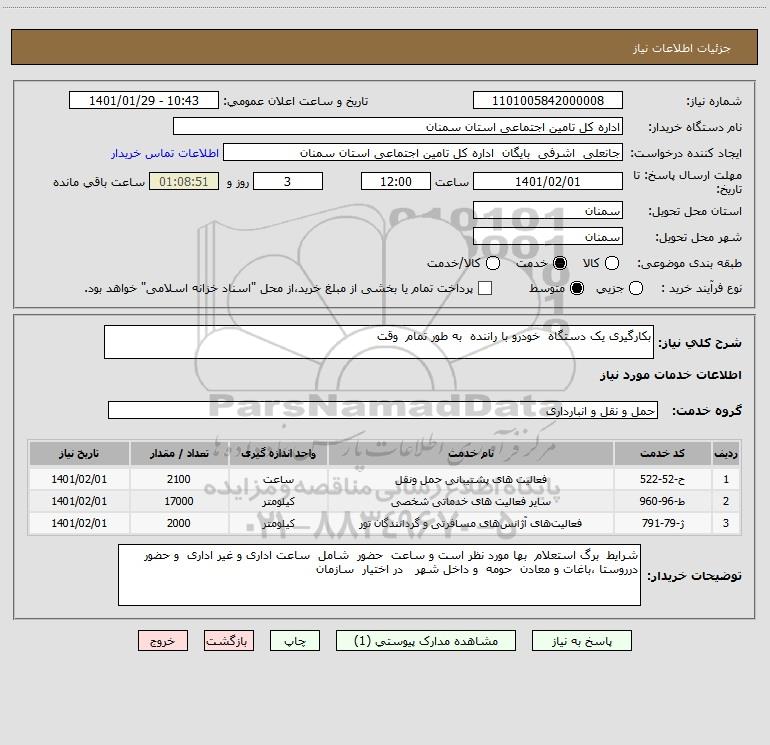The height and width of the screenshot is (745, 770).
Task: Select the کالا radio button
Action: click(x=612, y=263)
